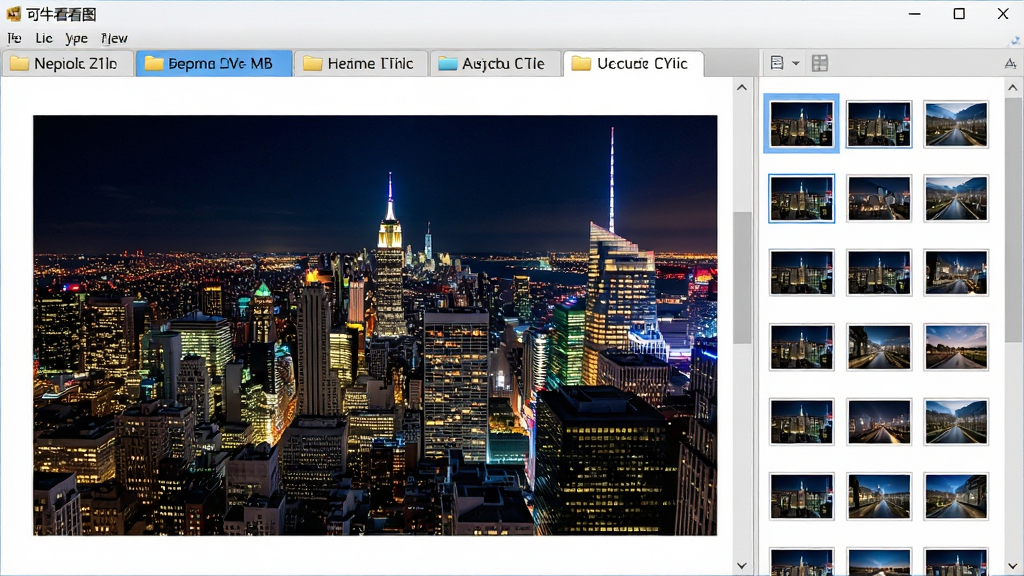Select the middle thumbnail in the third row
The image size is (1024, 576).
[x=879, y=272]
